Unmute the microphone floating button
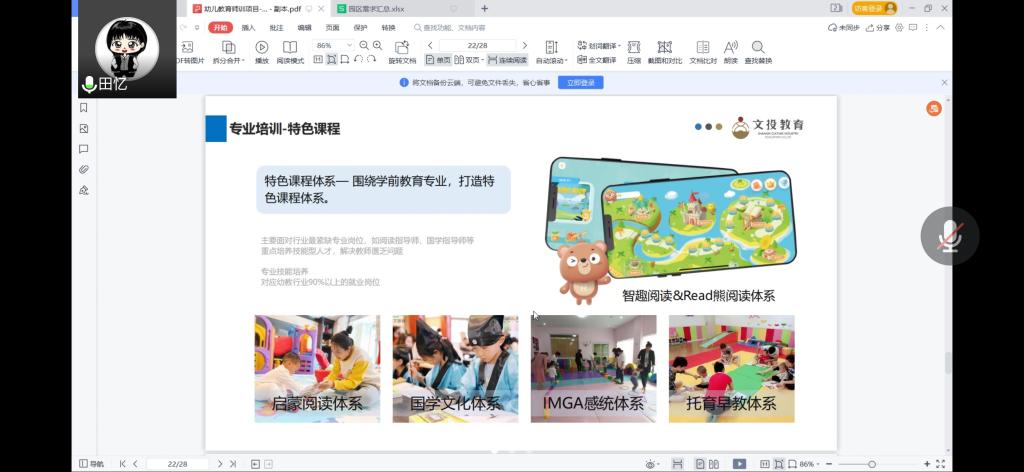Screen dimensions: 1024x472 [949, 236]
